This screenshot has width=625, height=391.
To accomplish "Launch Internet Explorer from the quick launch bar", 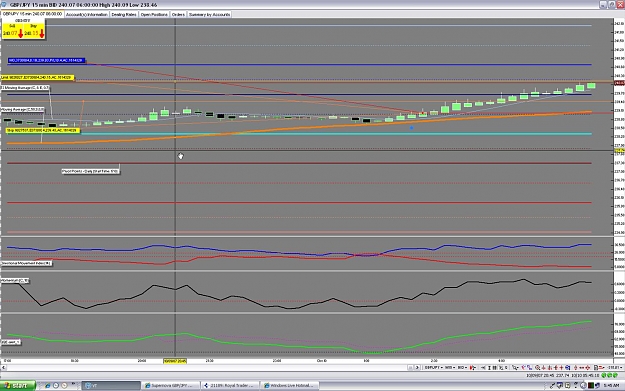I will point(48,385).
